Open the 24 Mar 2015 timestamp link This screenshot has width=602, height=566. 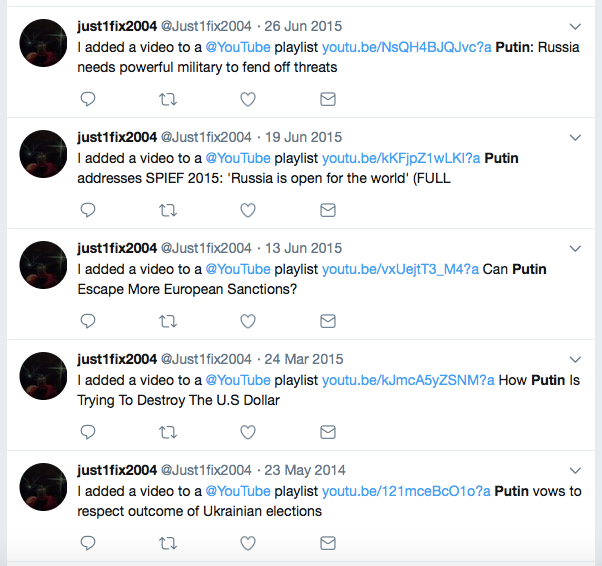tap(304, 359)
